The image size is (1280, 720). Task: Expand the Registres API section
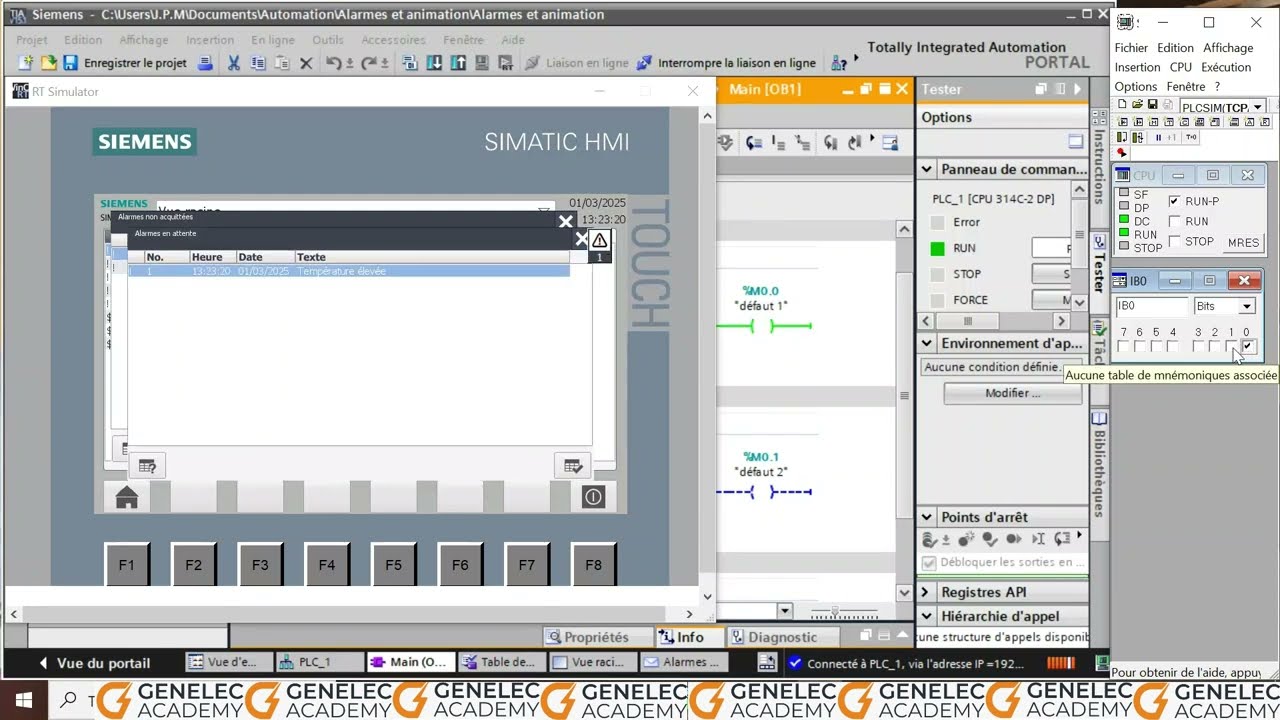(x=926, y=592)
